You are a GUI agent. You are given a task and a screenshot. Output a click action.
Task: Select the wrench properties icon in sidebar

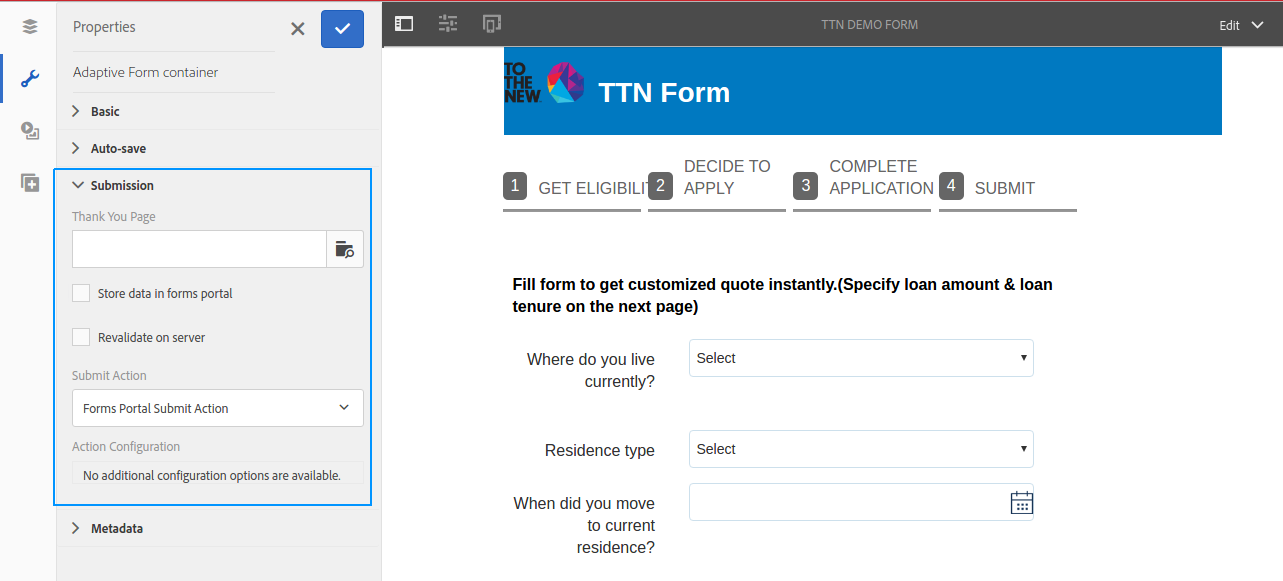(29, 79)
